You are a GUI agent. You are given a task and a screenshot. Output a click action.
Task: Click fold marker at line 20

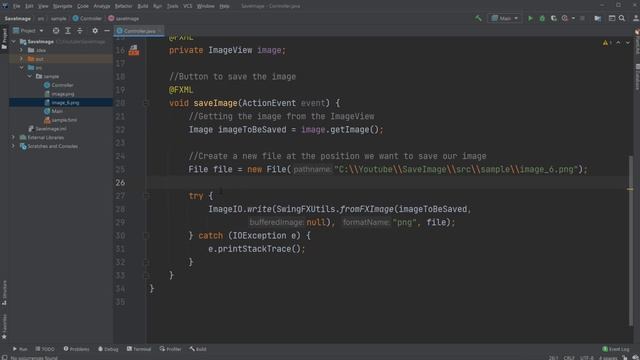point(146,103)
